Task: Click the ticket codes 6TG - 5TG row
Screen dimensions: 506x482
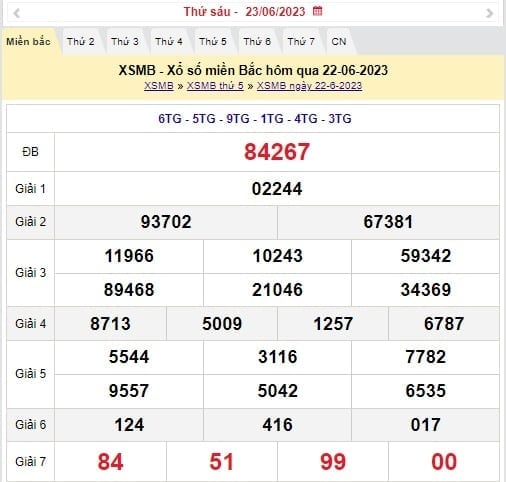Action: pos(255,119)
